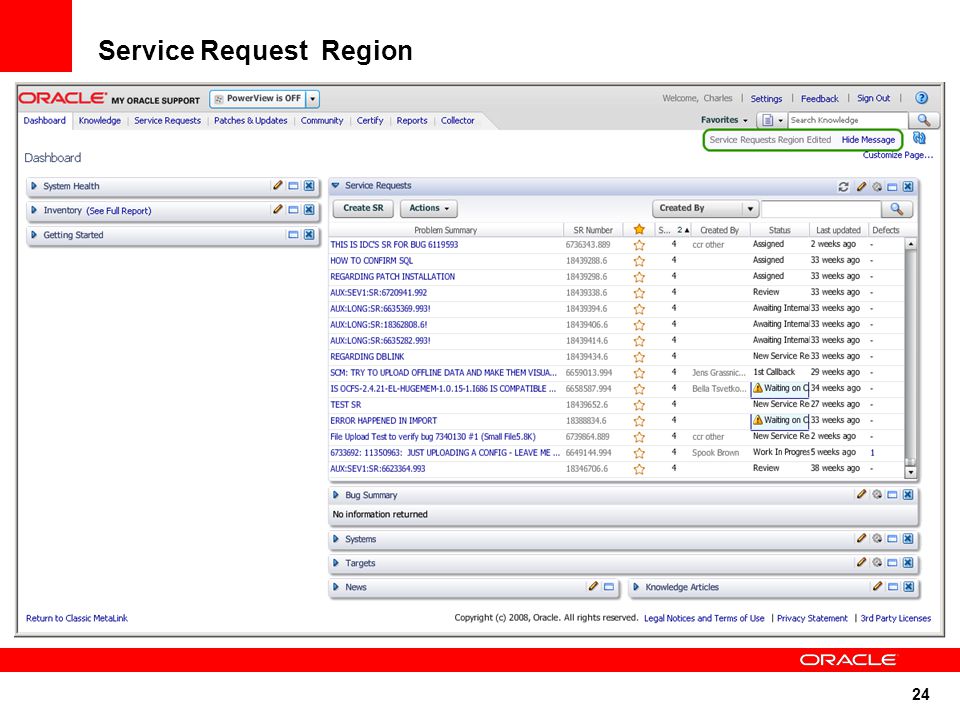Toggle favorite for THIS IS IDC'S SR row
Viewport: 960px width, 720px height.
click(x=639, y=245)
